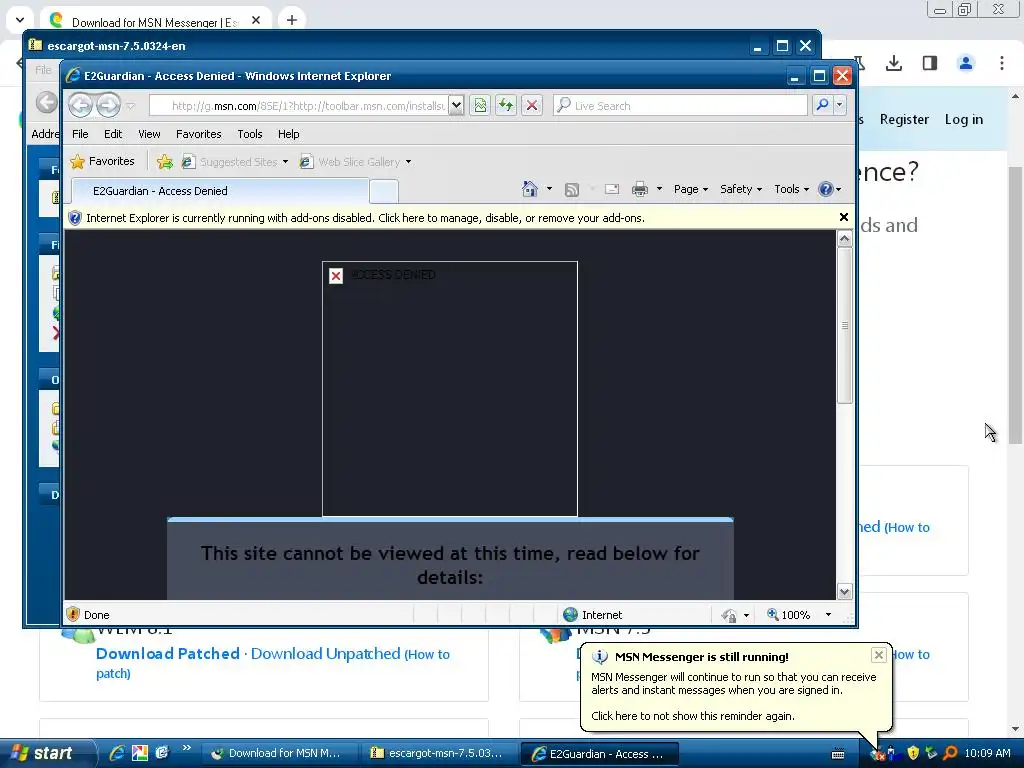
Task: Click the blue Help question mark icon
Action: point(825,189)
